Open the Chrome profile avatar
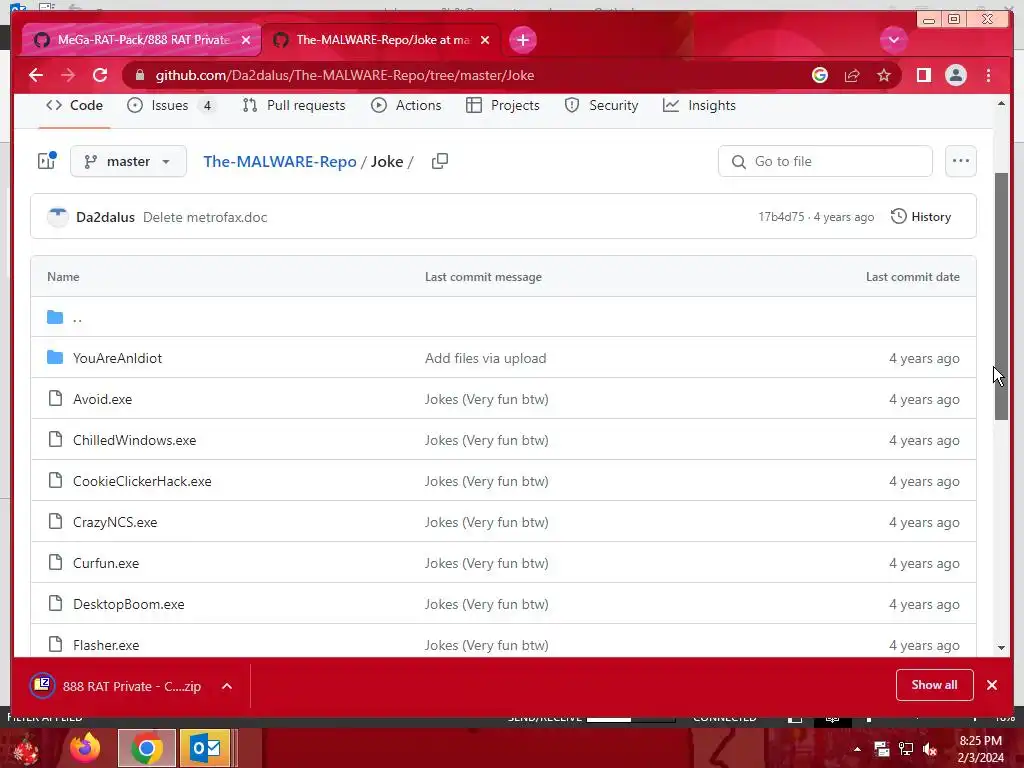The image size is (1024, 768). coord(955,75)
